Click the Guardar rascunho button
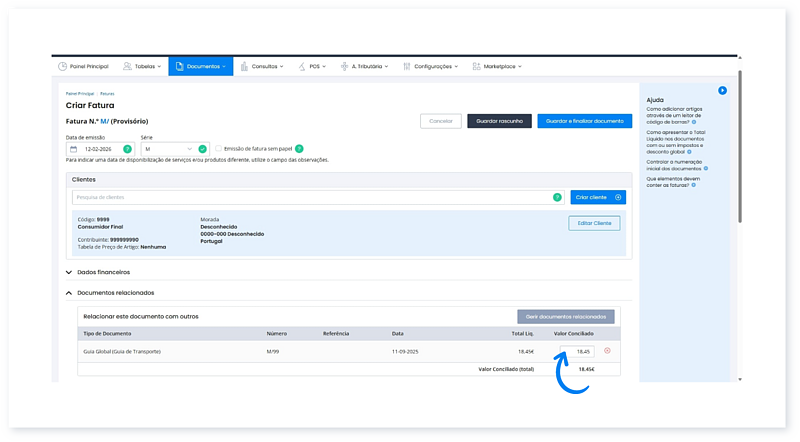Viewport: 800px width, 442px height. coord(499,121)
